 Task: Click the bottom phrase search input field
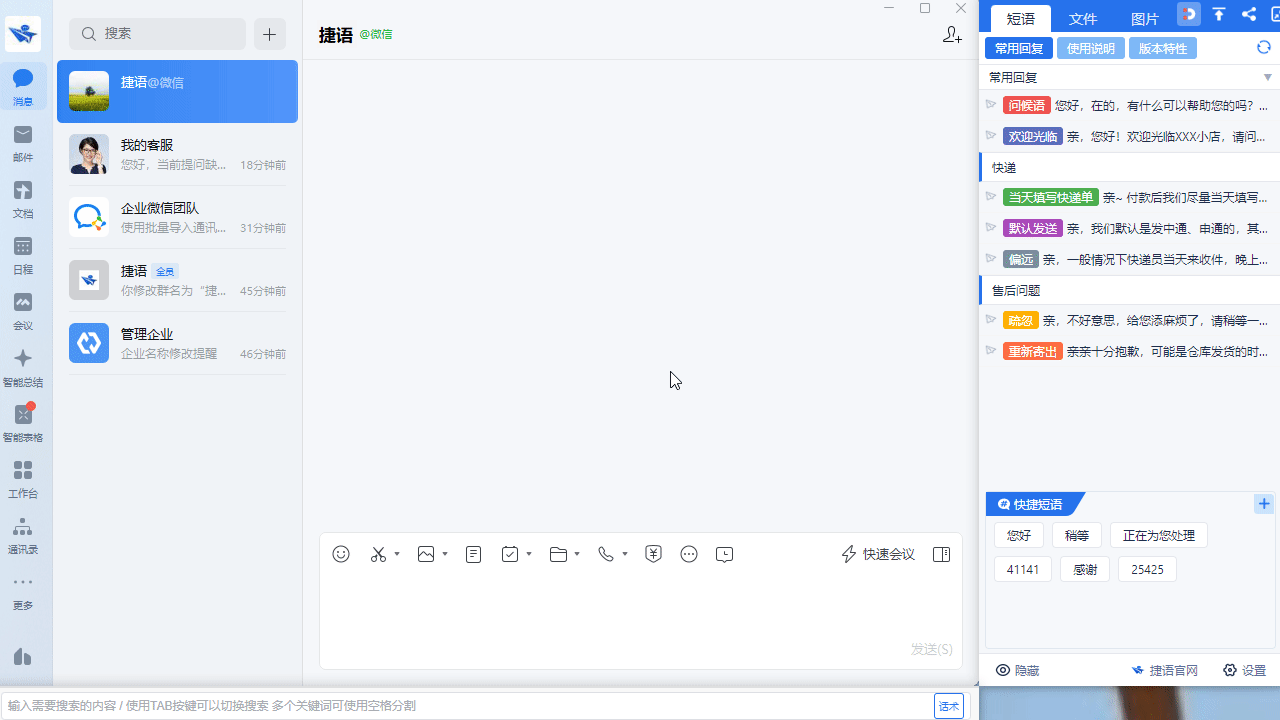468,706
